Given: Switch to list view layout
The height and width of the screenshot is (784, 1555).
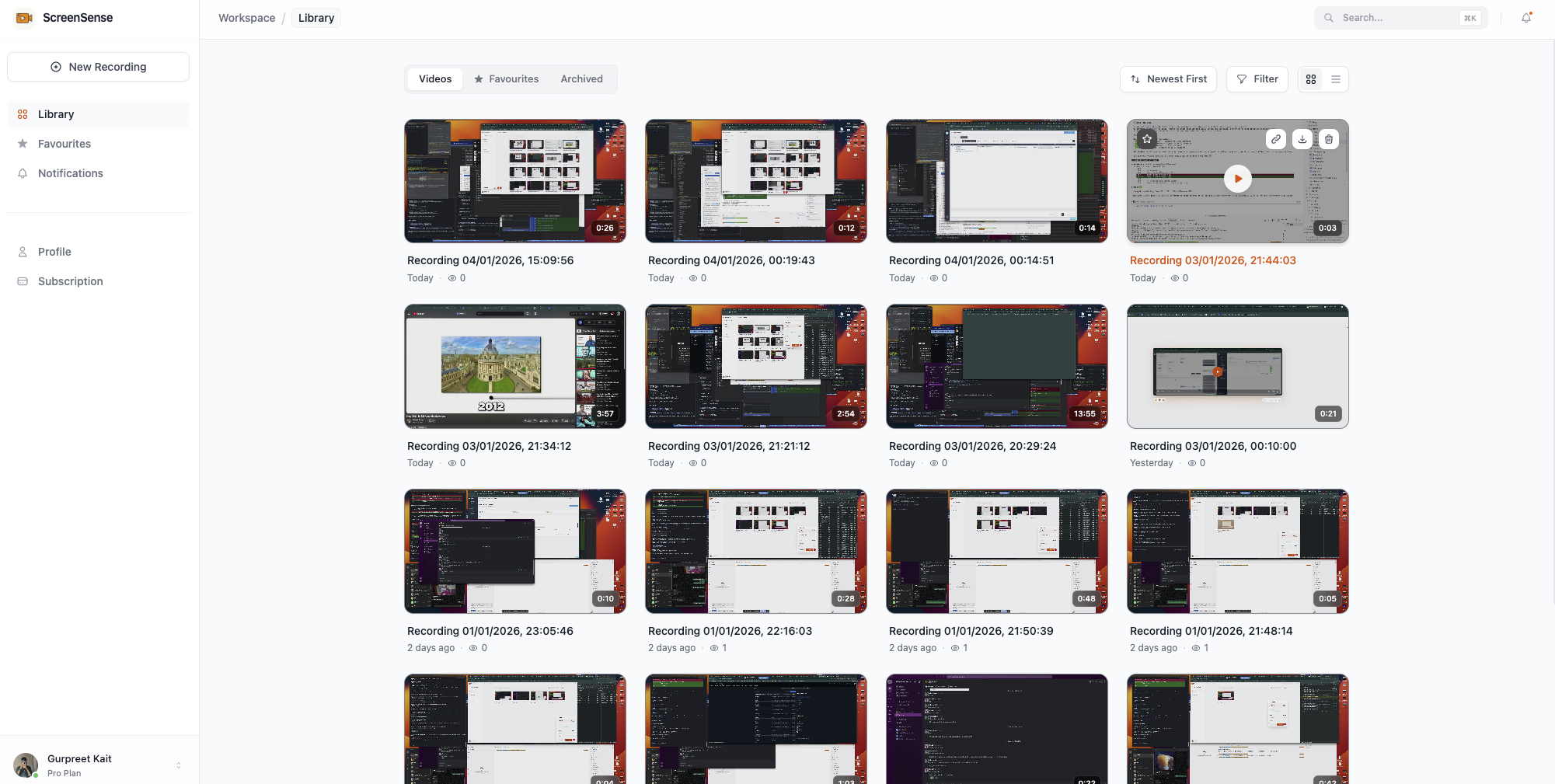Looking at the screenshot, I should tap(1336, 78).
